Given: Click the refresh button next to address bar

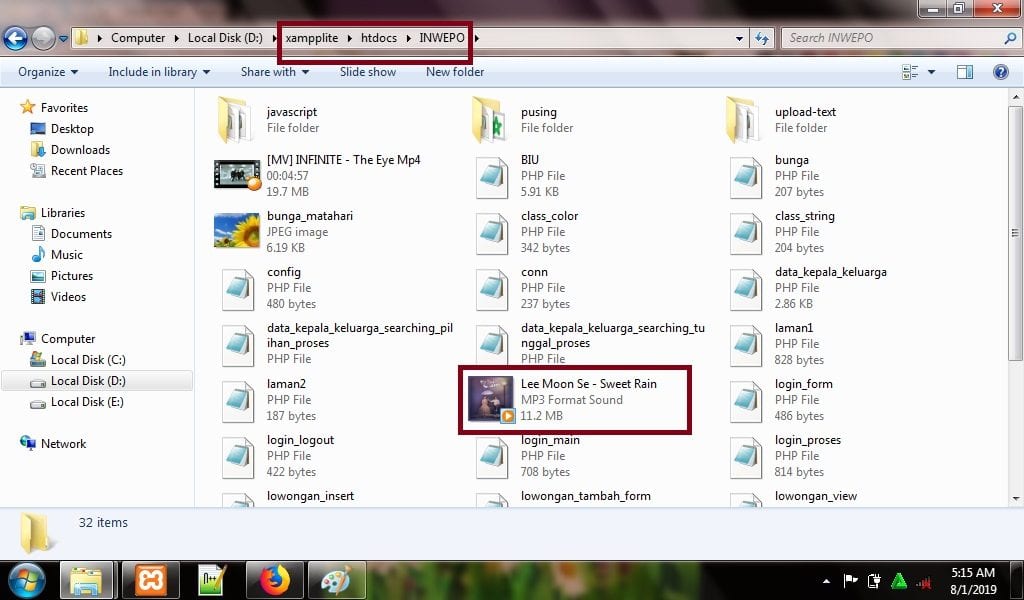Looking at the screenshot, I should (762, 38).
